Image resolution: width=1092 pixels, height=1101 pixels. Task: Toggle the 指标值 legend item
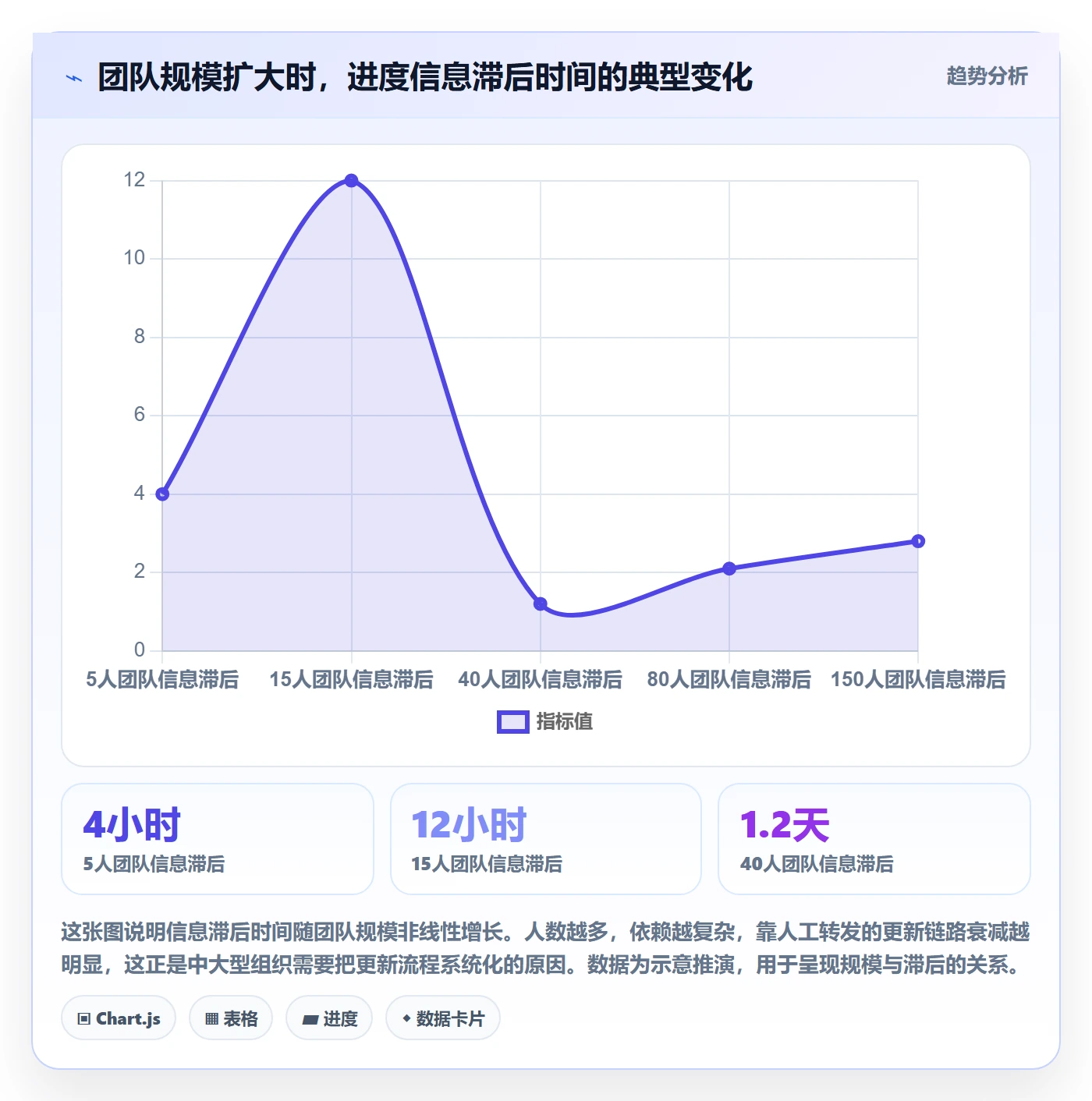click(x=545, y=721)
